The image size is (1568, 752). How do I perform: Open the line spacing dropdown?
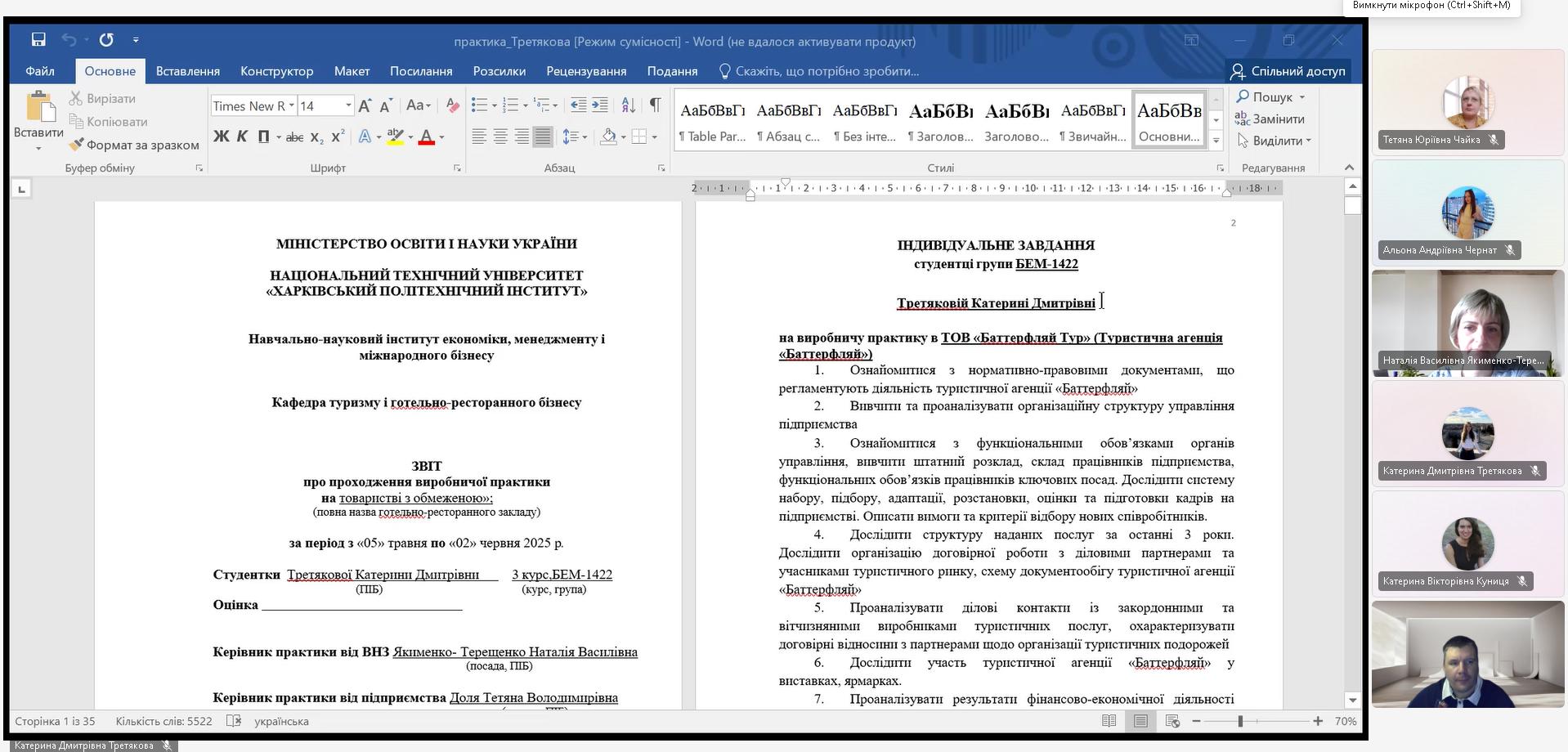[x=575, y=137]
